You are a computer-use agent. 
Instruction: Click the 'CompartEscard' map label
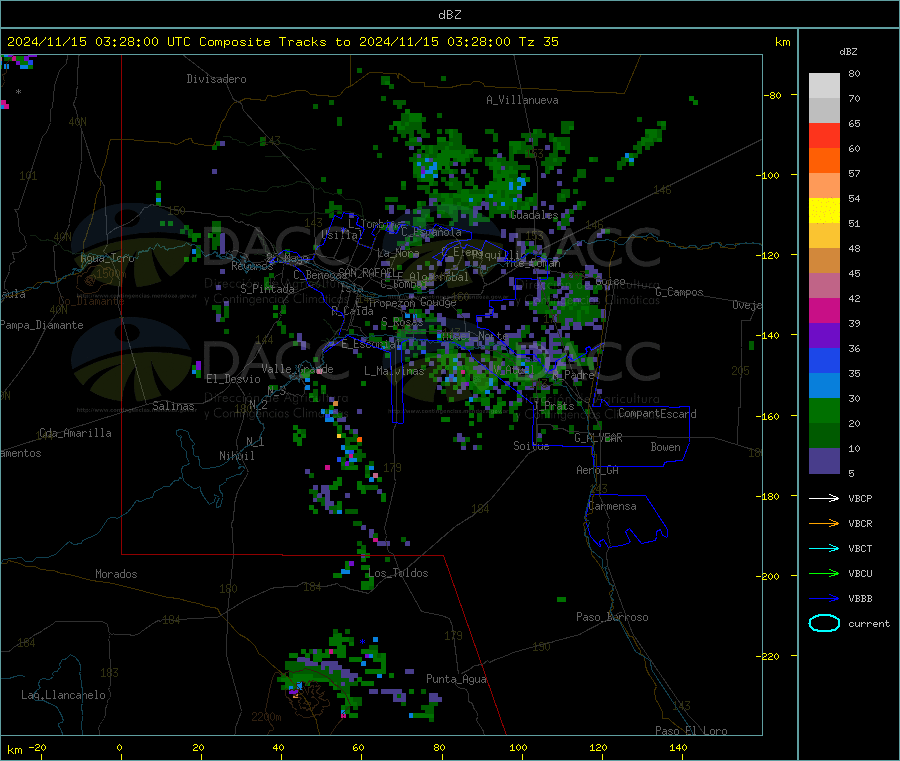[657, 414]
